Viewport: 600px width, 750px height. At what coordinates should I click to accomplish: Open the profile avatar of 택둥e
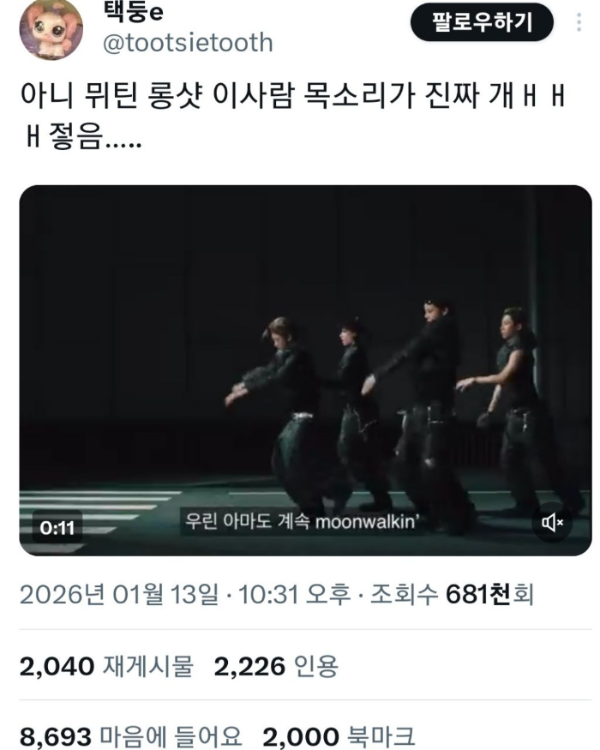pos(51,29)
